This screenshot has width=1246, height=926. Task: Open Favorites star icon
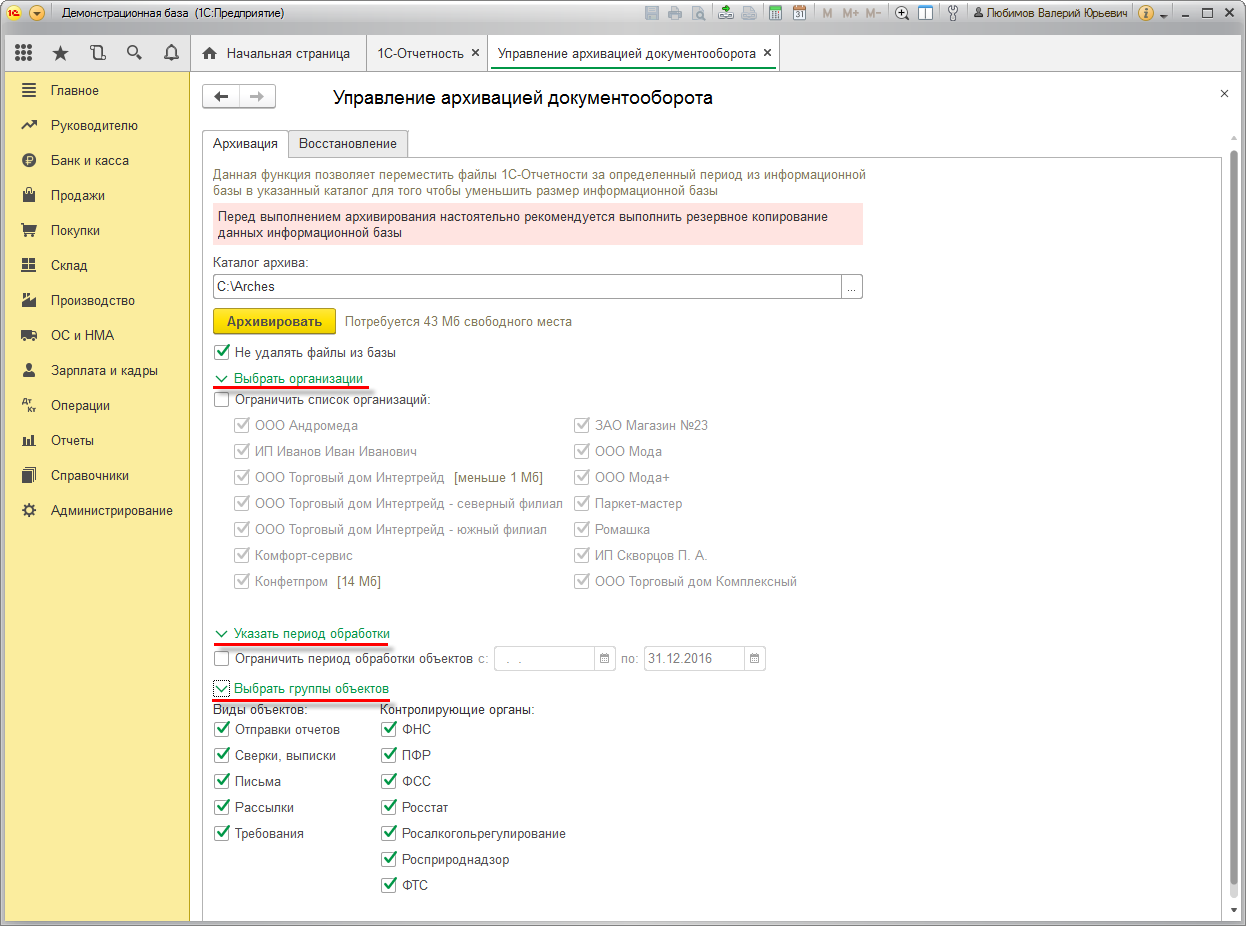60,53
